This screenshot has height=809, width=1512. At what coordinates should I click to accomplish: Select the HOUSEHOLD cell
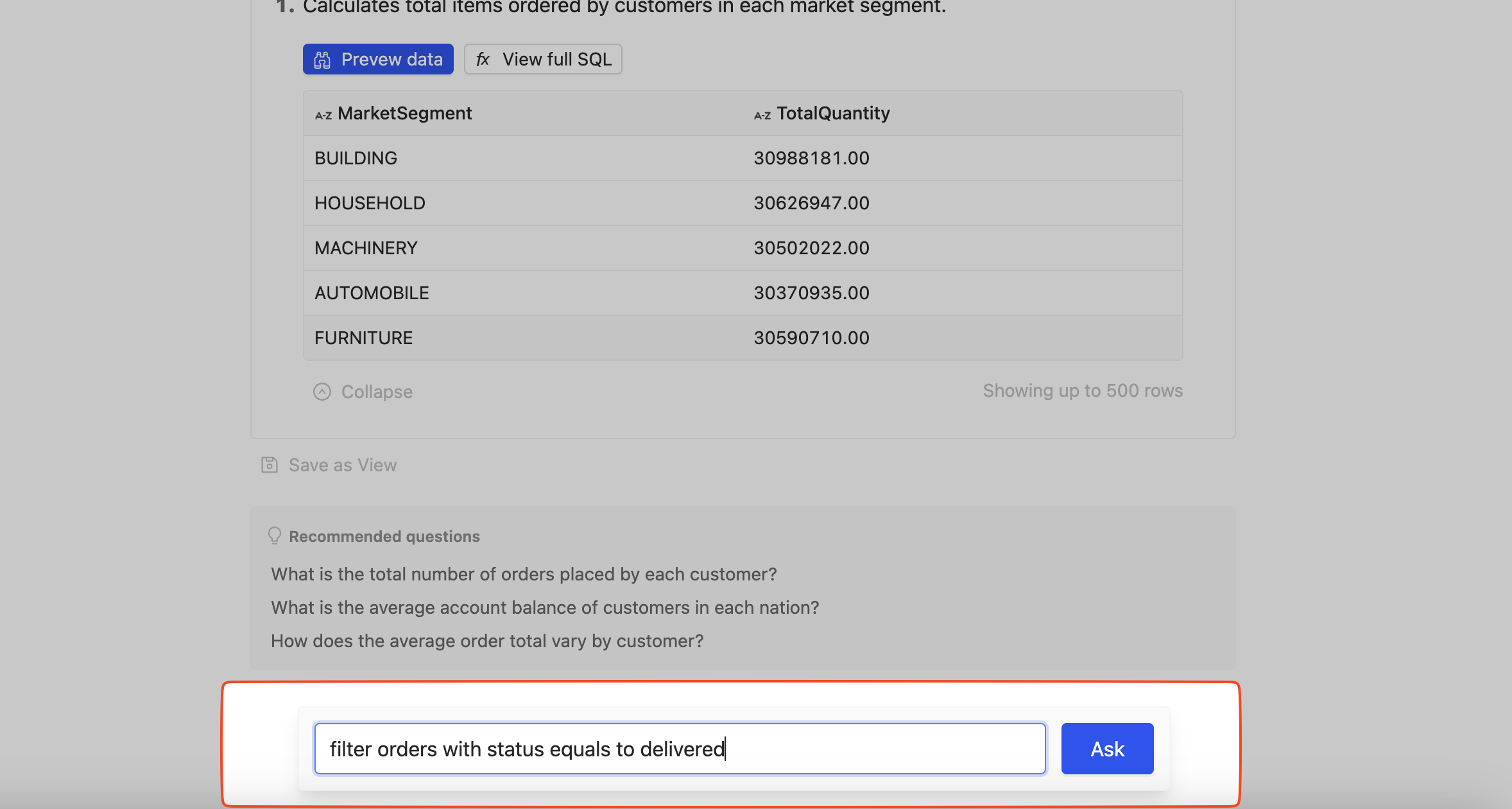(370, 203)
